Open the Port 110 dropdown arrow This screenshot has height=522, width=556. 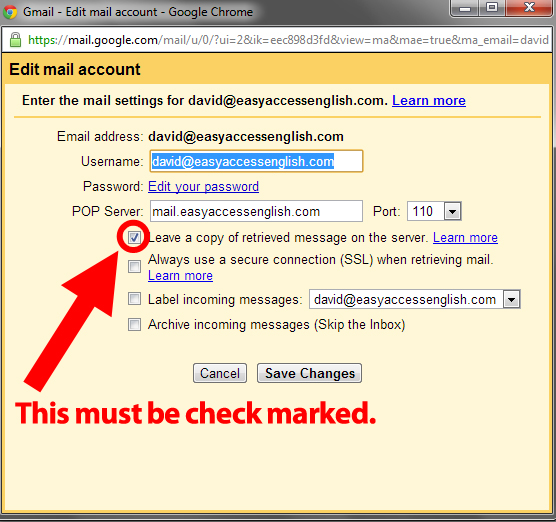pyautogui.click(x=452, y=212)
